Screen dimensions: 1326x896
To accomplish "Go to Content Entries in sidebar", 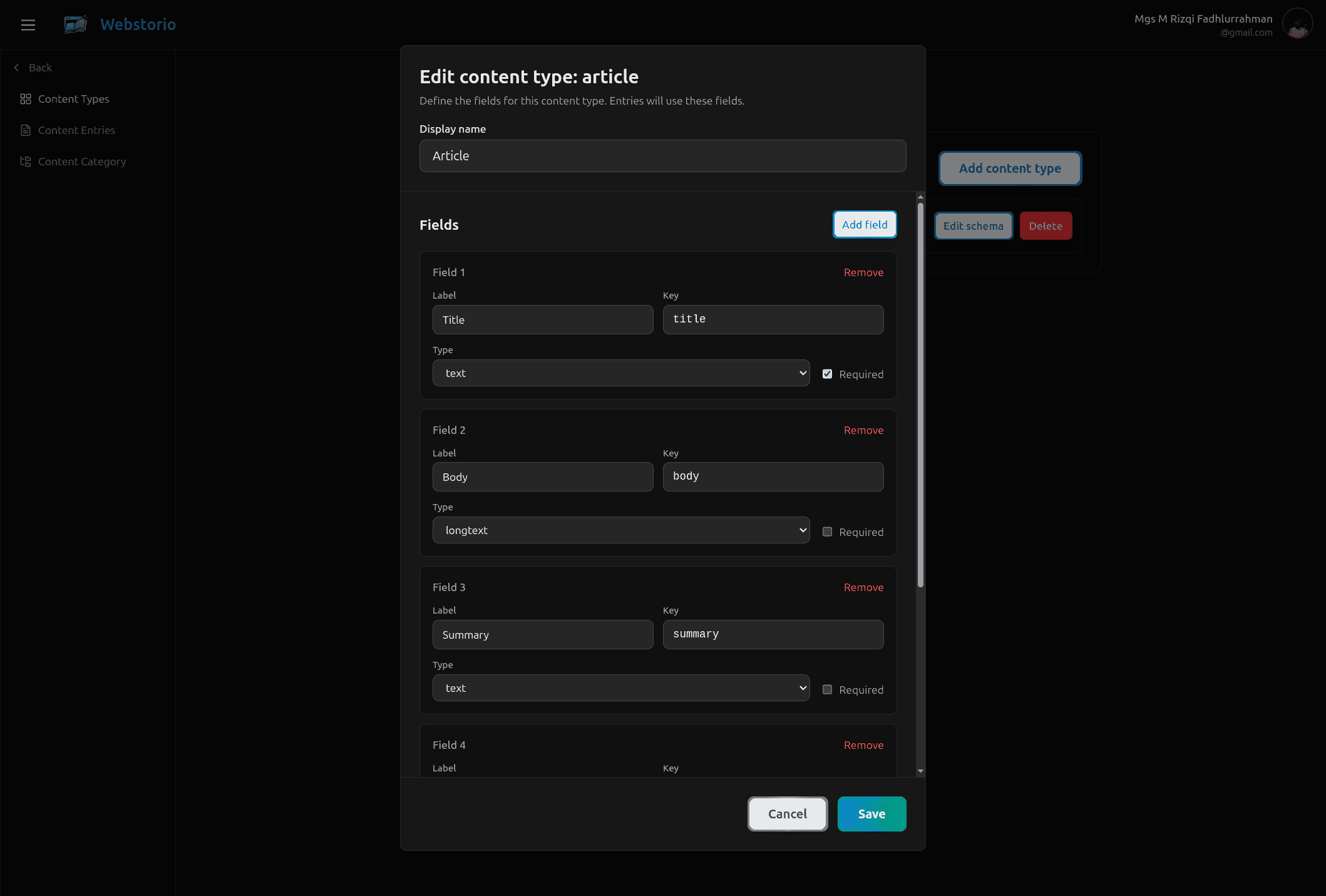I will pyautogui.click(x=76, y=130).
